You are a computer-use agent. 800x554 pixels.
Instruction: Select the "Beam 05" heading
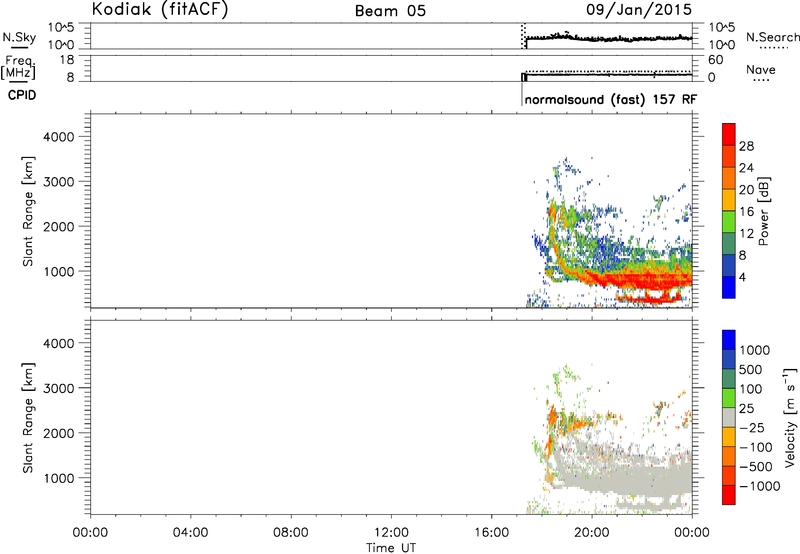pos(390,11)
